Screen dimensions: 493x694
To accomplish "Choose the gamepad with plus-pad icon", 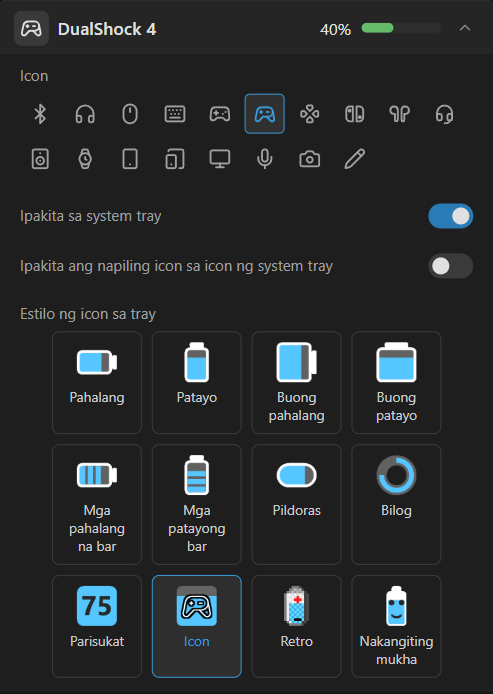I will point(220,114).
